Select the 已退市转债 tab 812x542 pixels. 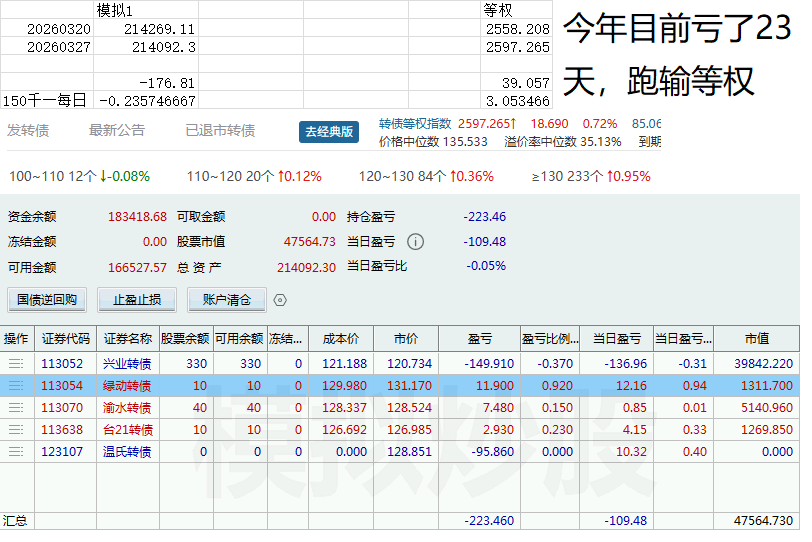pyautogui.click(x=220, y=131)
